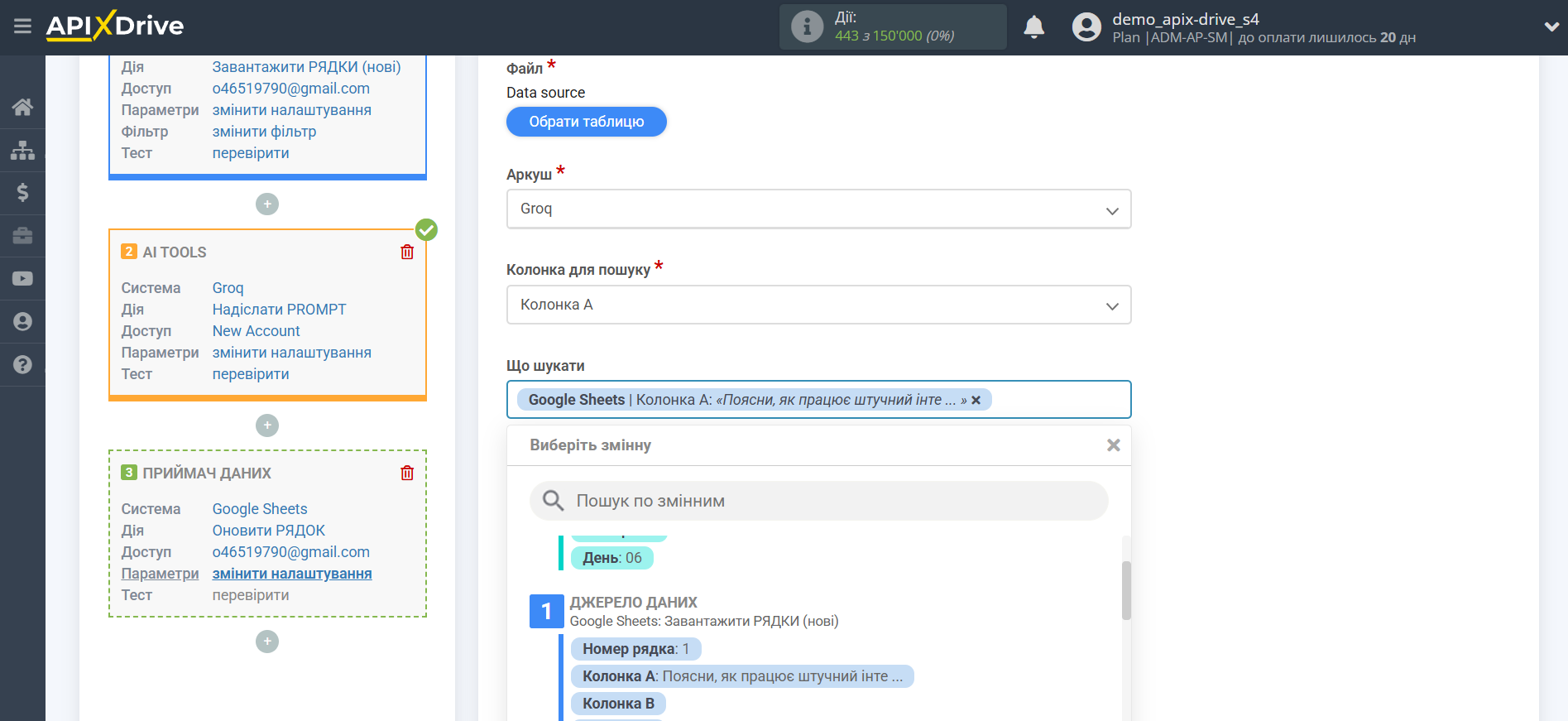This screenshot has width=1568, height=721.
Task: Click the notifications bell icon
Action: 1033,27
